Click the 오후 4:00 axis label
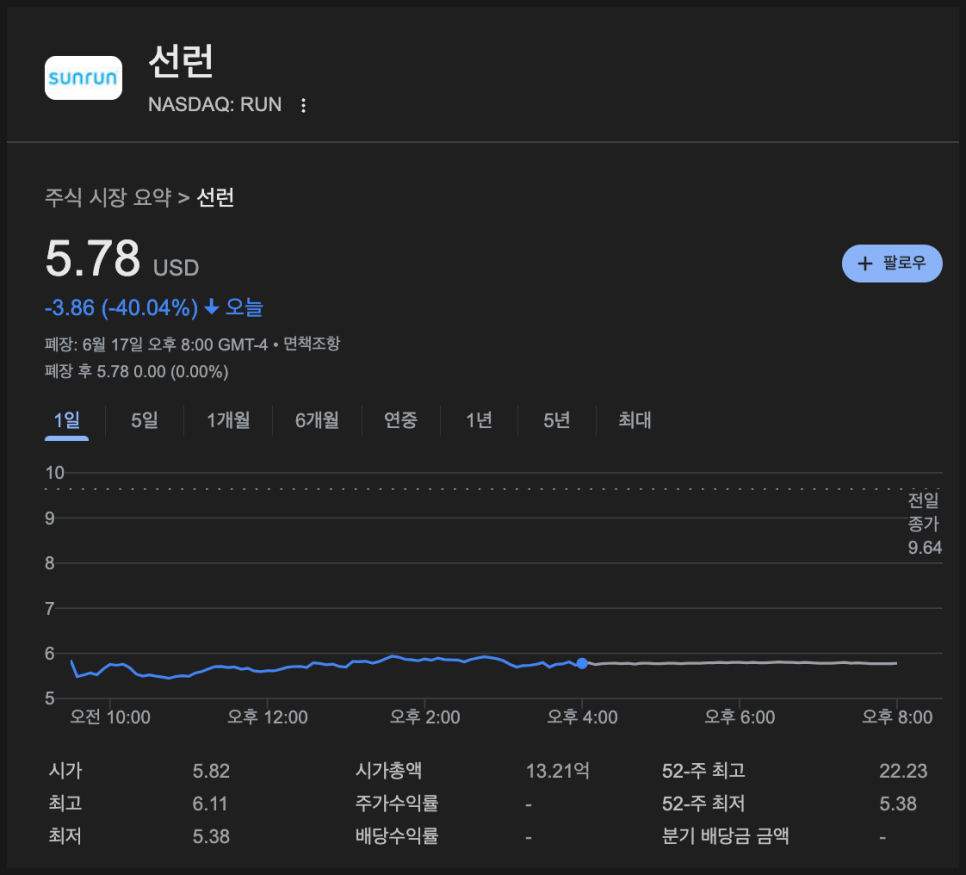The width and height of the screenshot is (966, 875). coord(582,717)
